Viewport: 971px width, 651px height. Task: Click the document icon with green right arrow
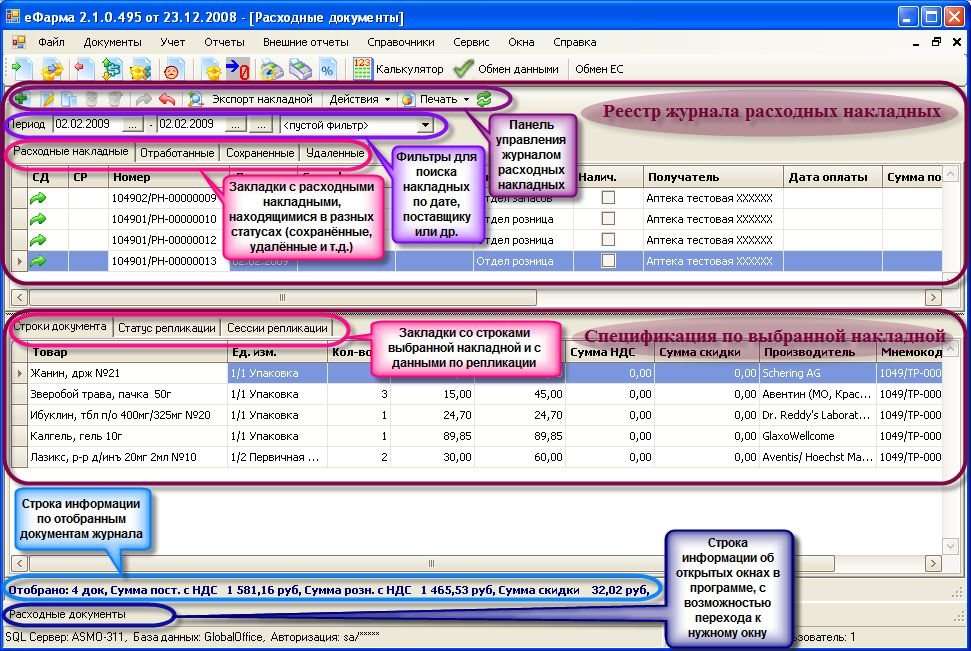point(22,69)
